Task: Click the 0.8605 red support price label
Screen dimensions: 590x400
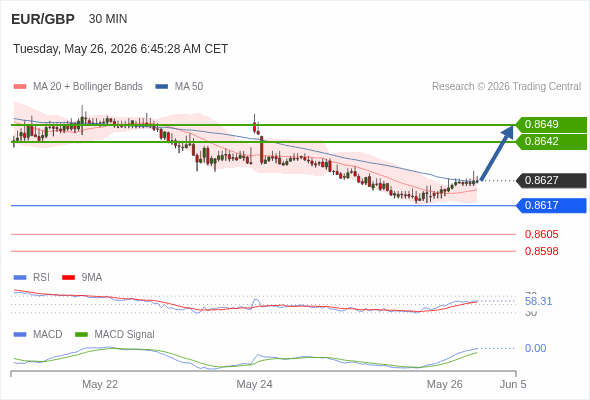Action: [x=541, y=234]
